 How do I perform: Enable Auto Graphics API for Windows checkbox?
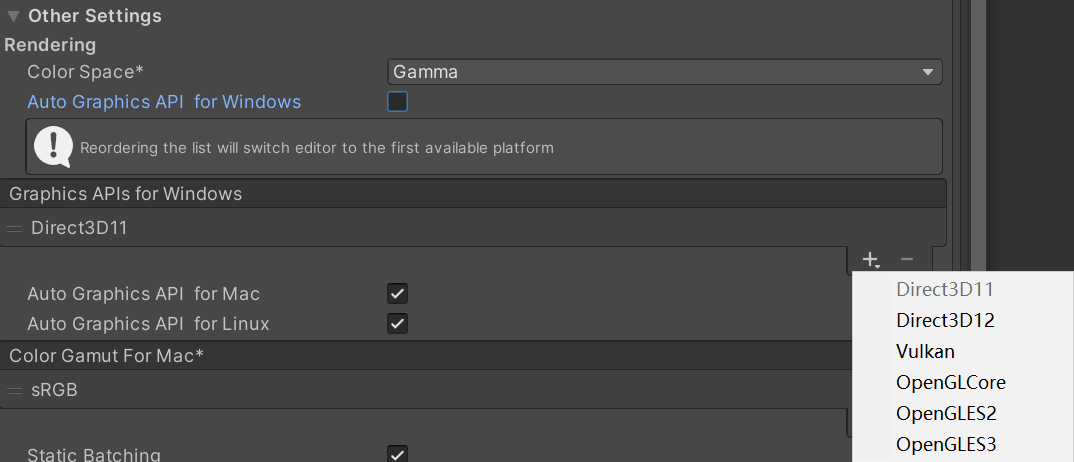click(x=397, y=102)
